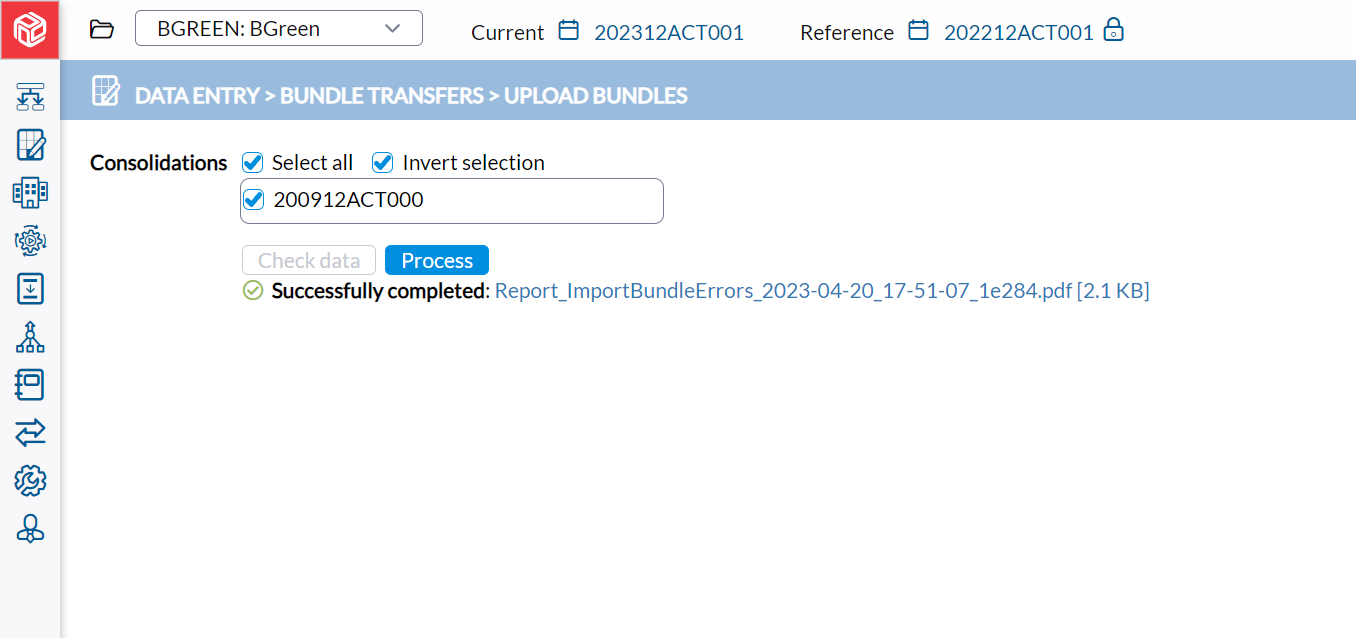Open the hierarchy tree sidebar icon

coord(31,337)
